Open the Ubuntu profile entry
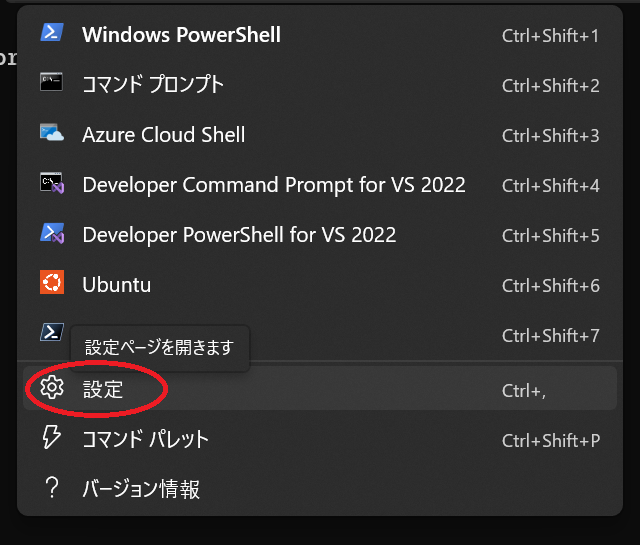 [320, 285]
